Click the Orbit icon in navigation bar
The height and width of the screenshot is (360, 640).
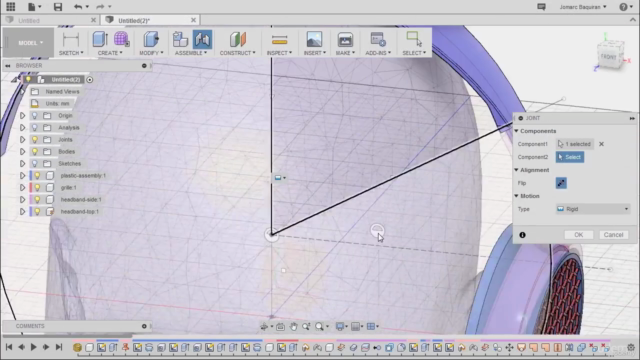[264, 326]
